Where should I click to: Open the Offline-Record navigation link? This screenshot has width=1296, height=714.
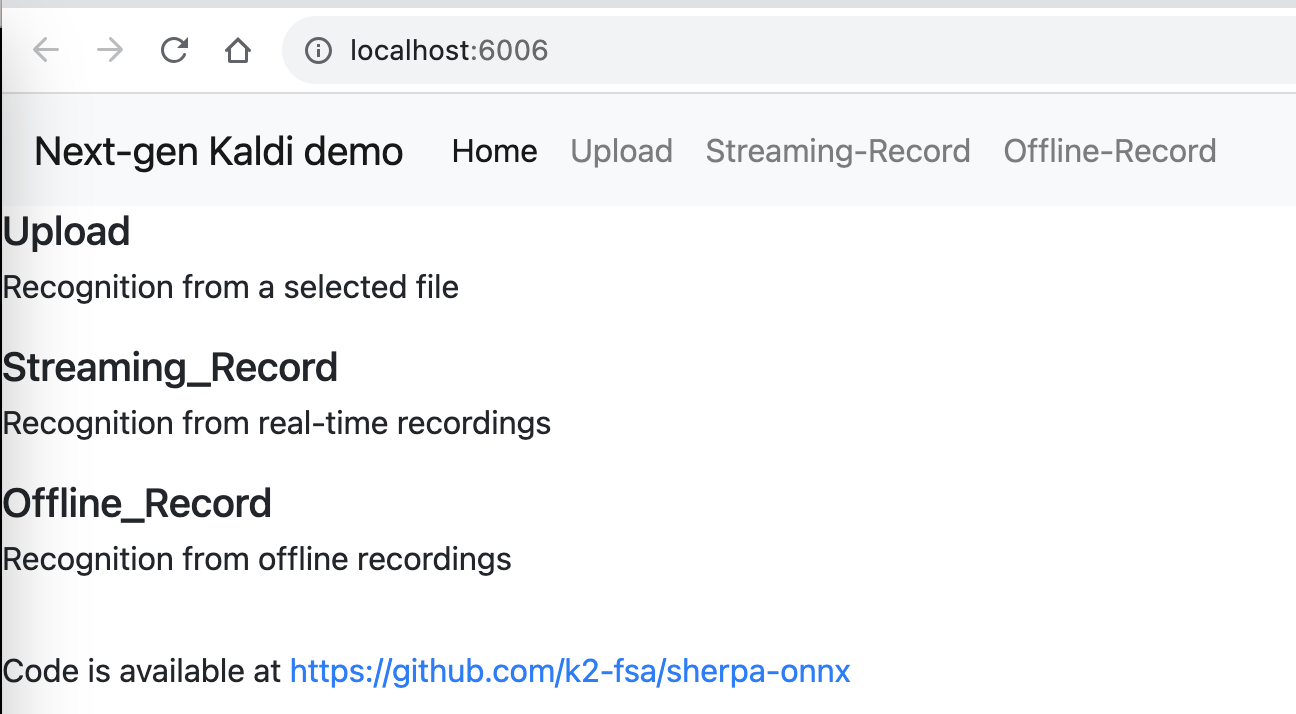click(x=1110, y=151)
